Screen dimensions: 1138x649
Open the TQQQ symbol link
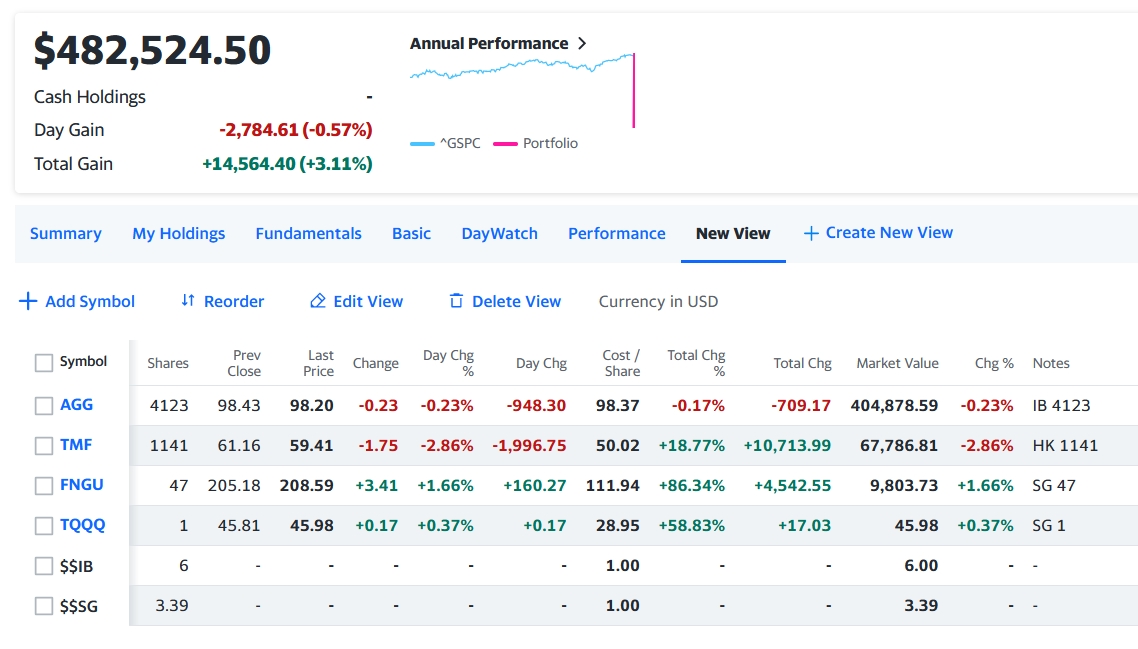click(x=82, y=525)
